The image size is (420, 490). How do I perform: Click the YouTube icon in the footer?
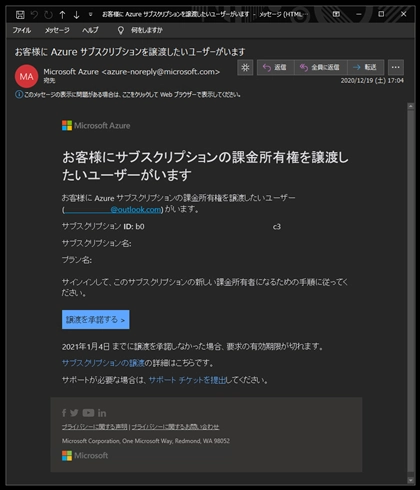pos(88,413)
